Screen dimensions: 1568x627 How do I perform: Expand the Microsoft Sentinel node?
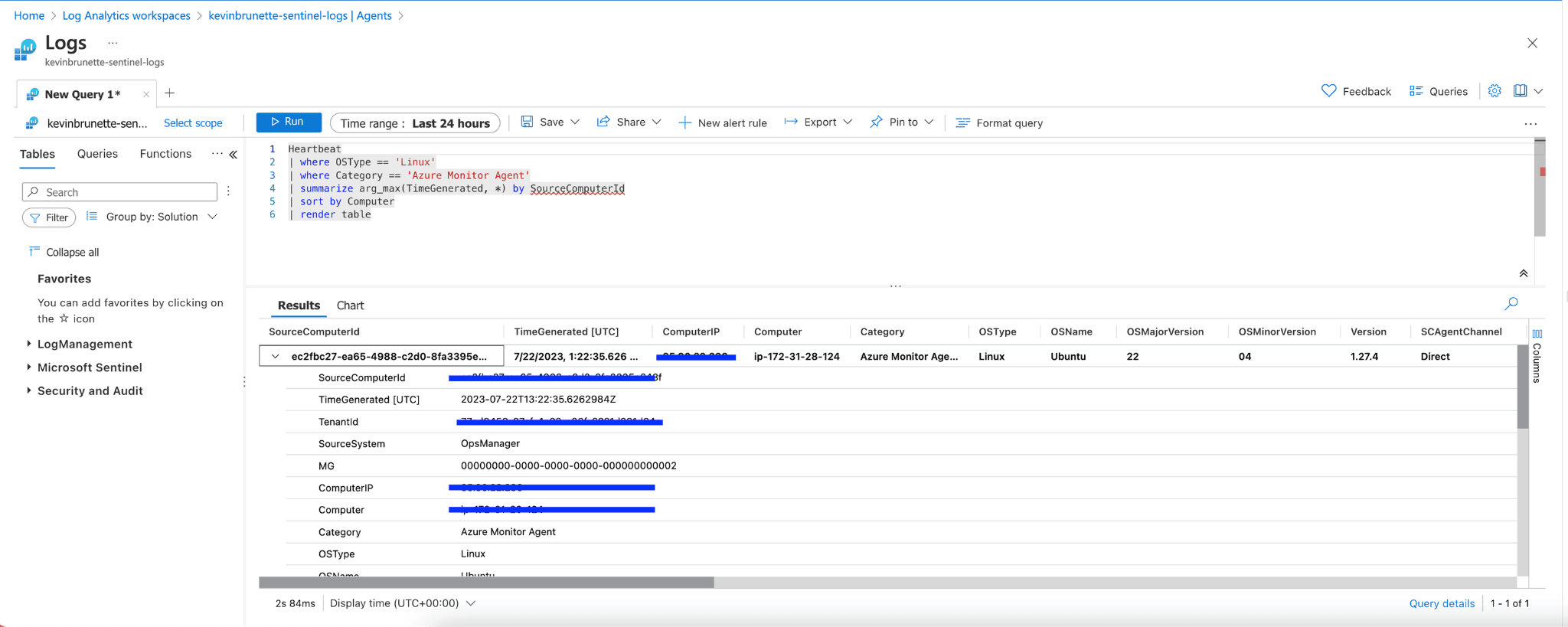click(29, 367)
